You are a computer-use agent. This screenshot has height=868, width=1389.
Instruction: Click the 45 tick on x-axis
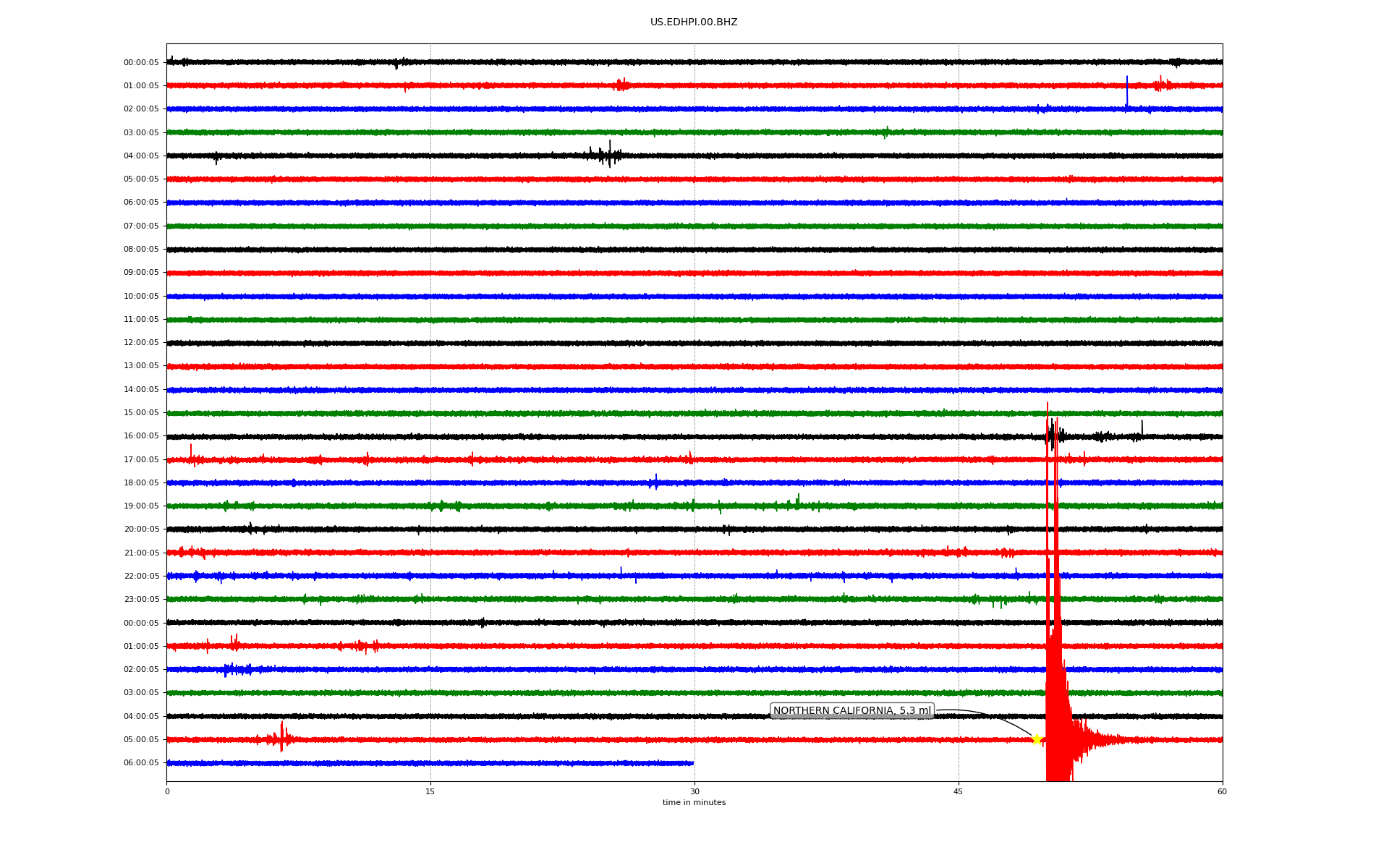[x=958, y=792]
